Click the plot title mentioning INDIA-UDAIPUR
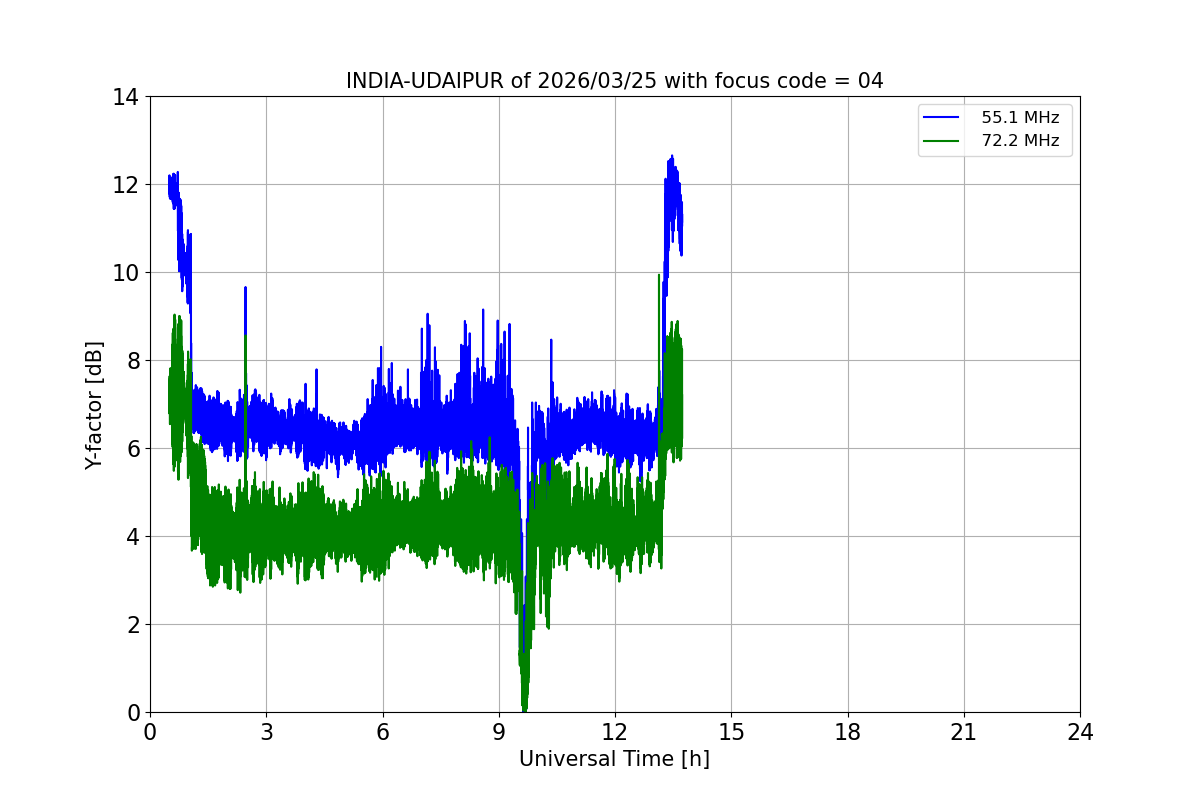 614,81
